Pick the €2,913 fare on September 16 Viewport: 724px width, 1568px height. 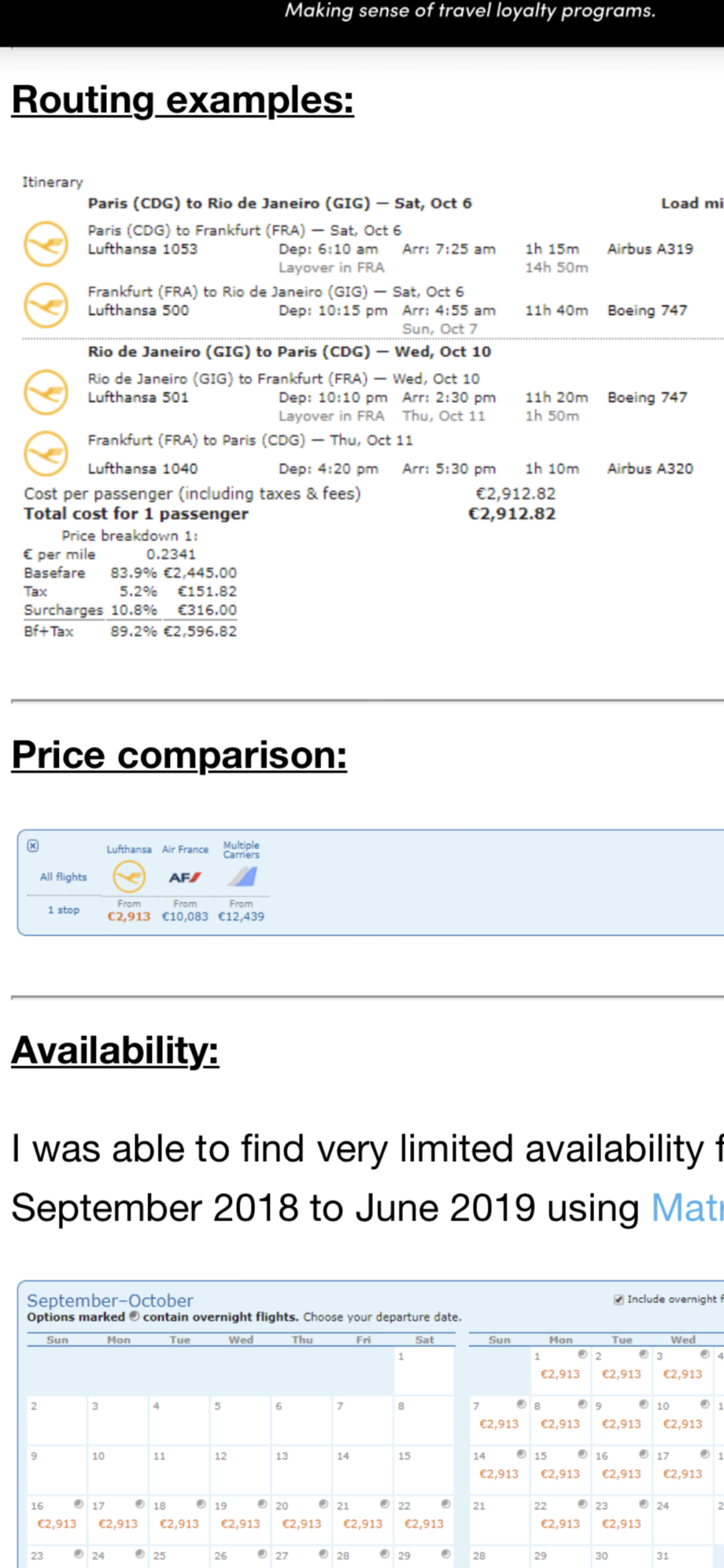coord(57,1524)
